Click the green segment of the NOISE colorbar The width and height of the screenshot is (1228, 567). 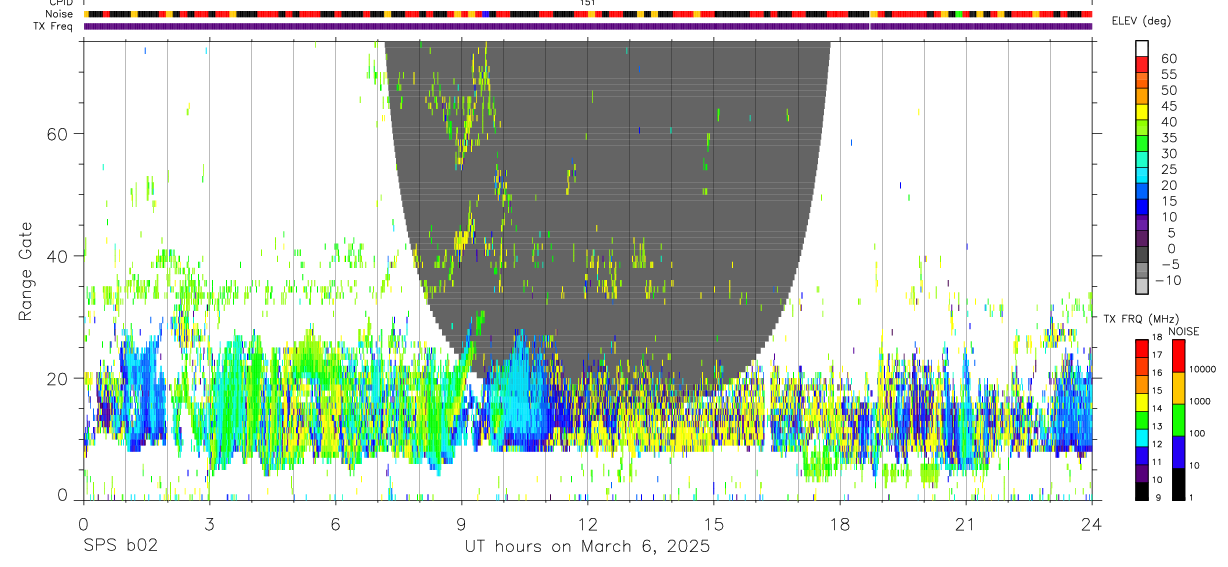pos(1178,419)
